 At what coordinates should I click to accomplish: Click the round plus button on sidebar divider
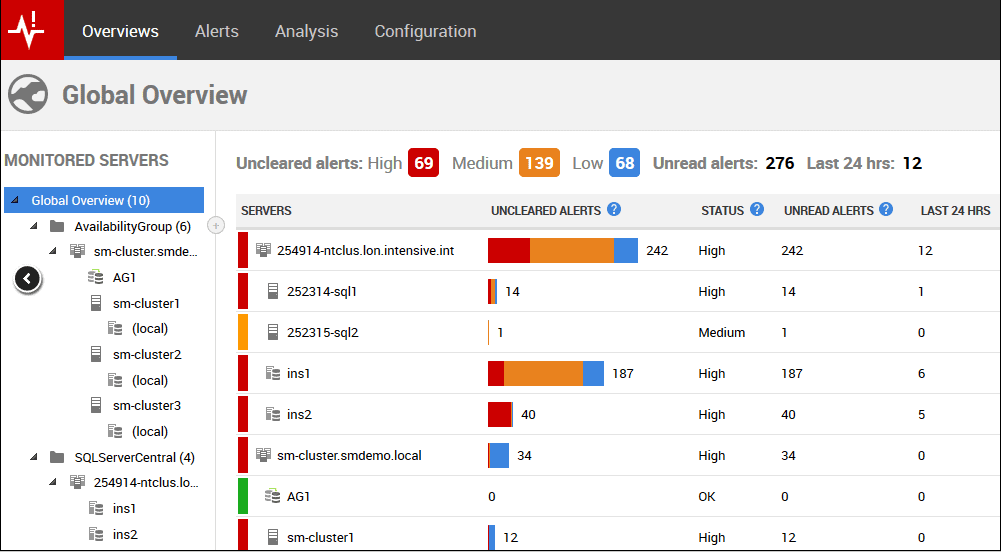[x=215, y=226]
